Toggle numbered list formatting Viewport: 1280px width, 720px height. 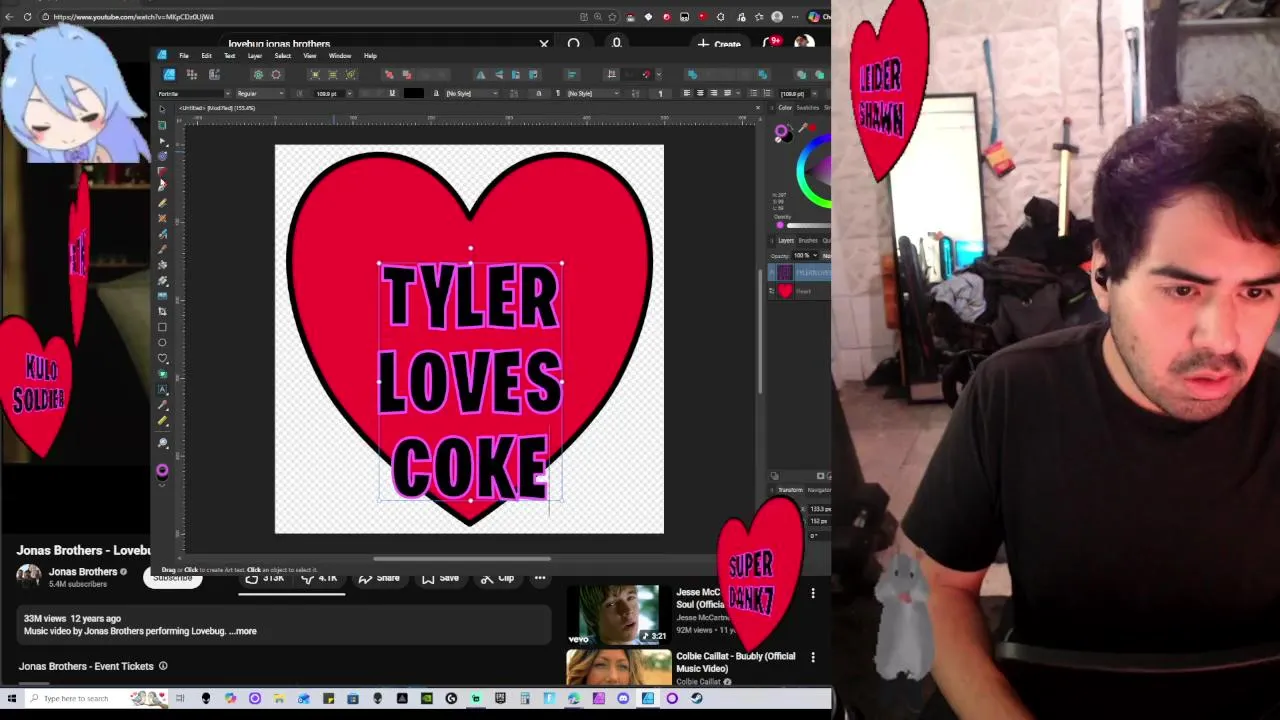(x=767, y=93)
